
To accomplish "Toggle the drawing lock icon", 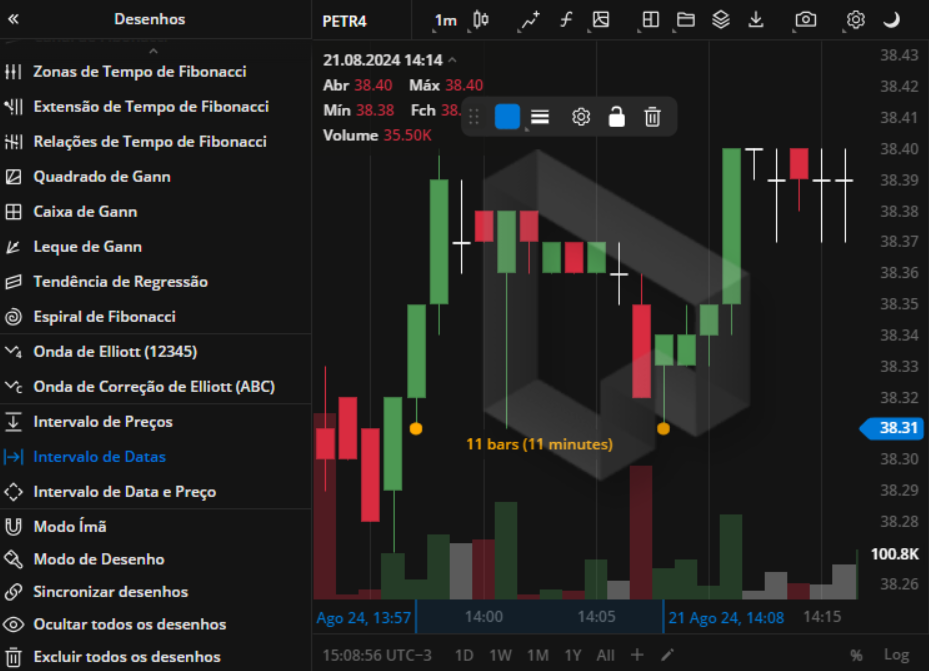I will pos(616,117).
